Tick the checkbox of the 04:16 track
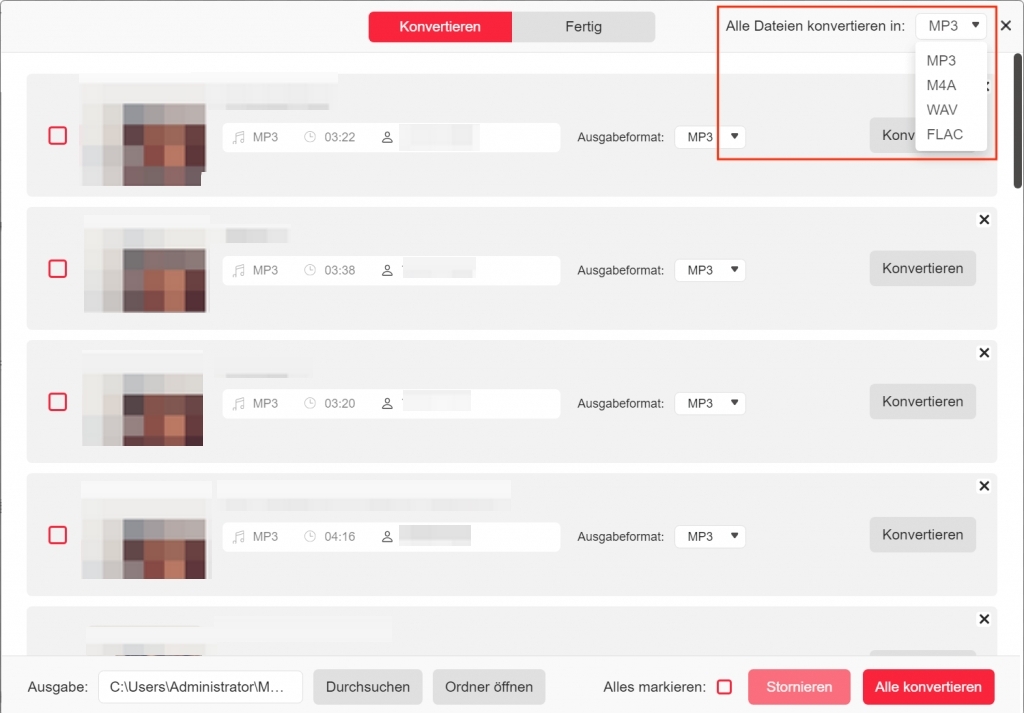 [57, 535]
